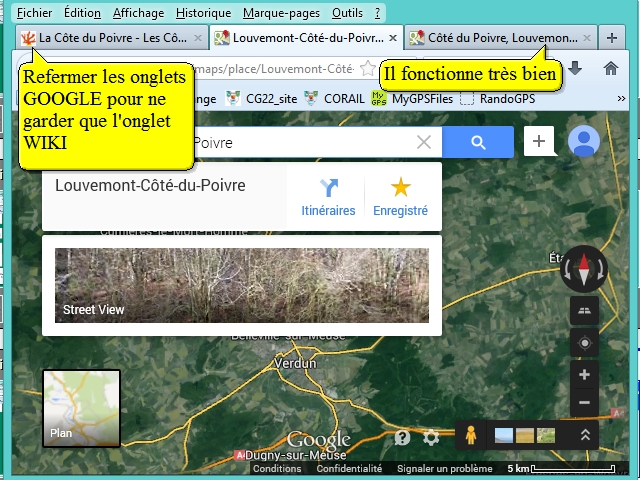The image size is (640, 480).
Task: Toggle the Enregistré star
Action: [x=400, y=197]
